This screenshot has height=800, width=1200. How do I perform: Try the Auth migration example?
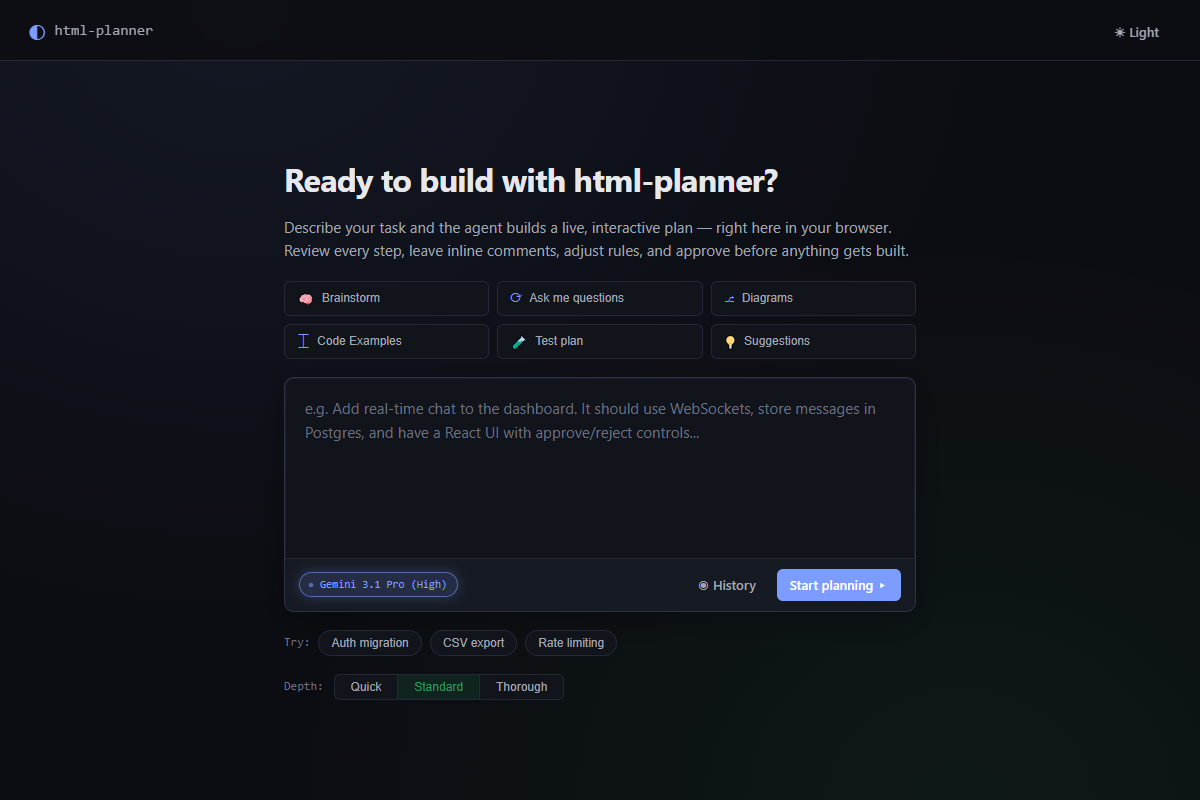coord(370,643)
